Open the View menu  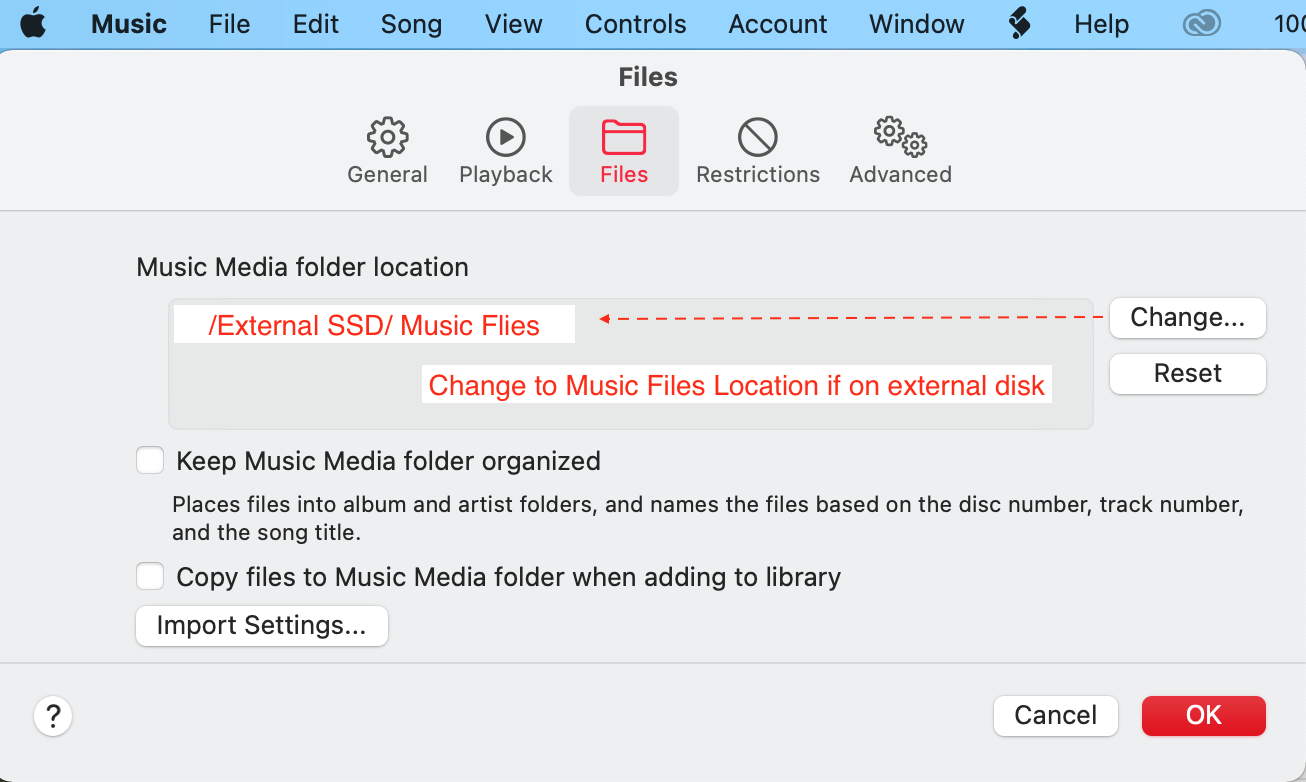click(x=513, y=24)
